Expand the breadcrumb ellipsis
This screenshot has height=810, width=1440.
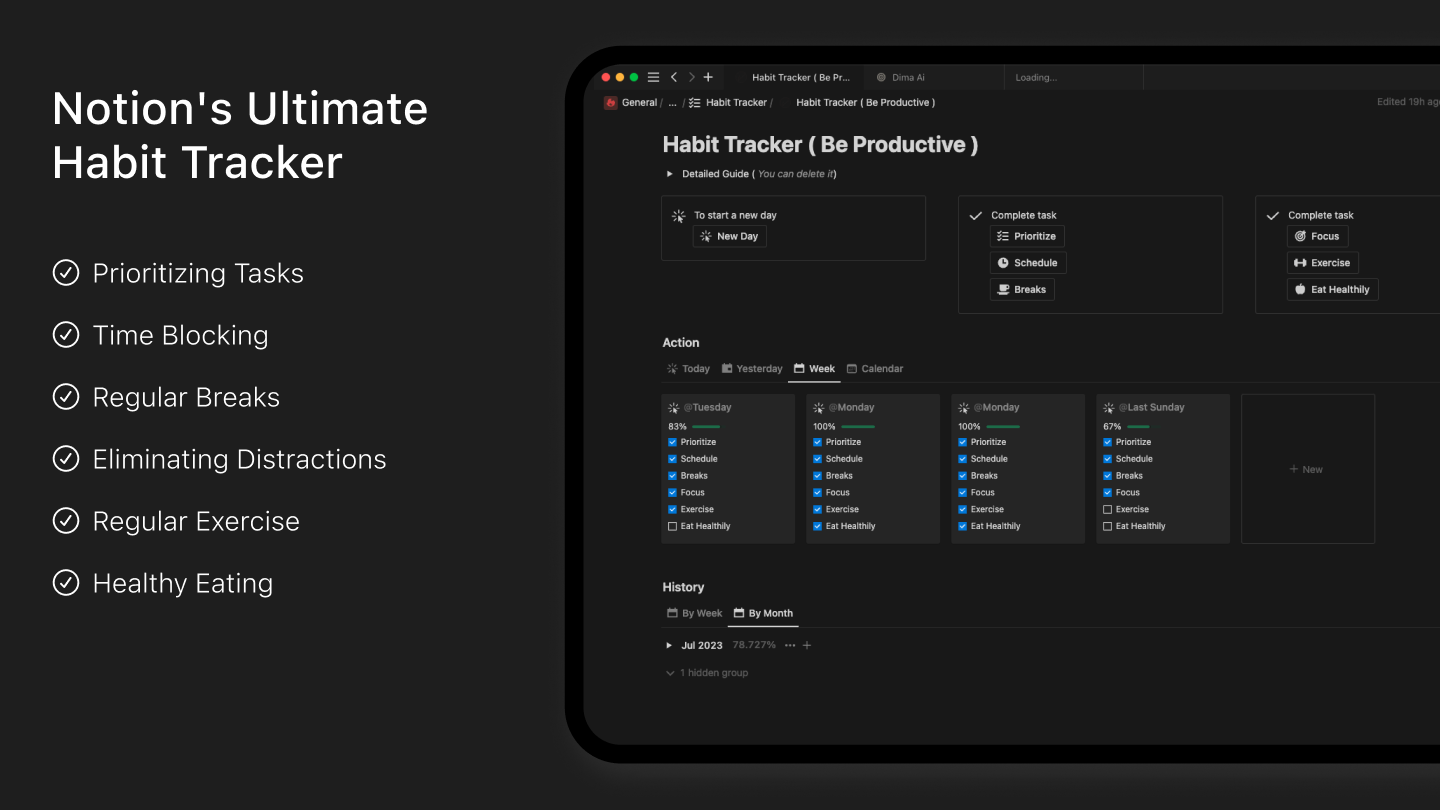click(x=672, y=102)
